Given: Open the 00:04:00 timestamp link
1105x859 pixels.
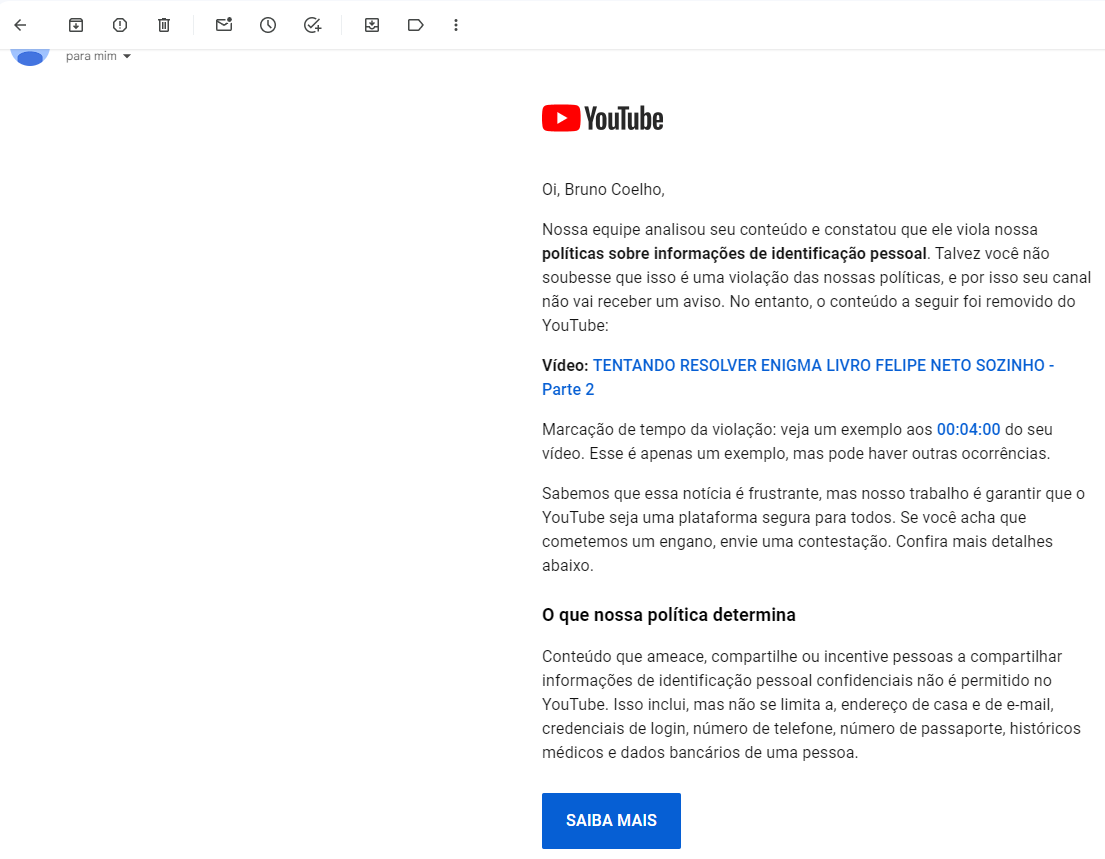Looking at the screenshot, I should click(x=968, y=429).
